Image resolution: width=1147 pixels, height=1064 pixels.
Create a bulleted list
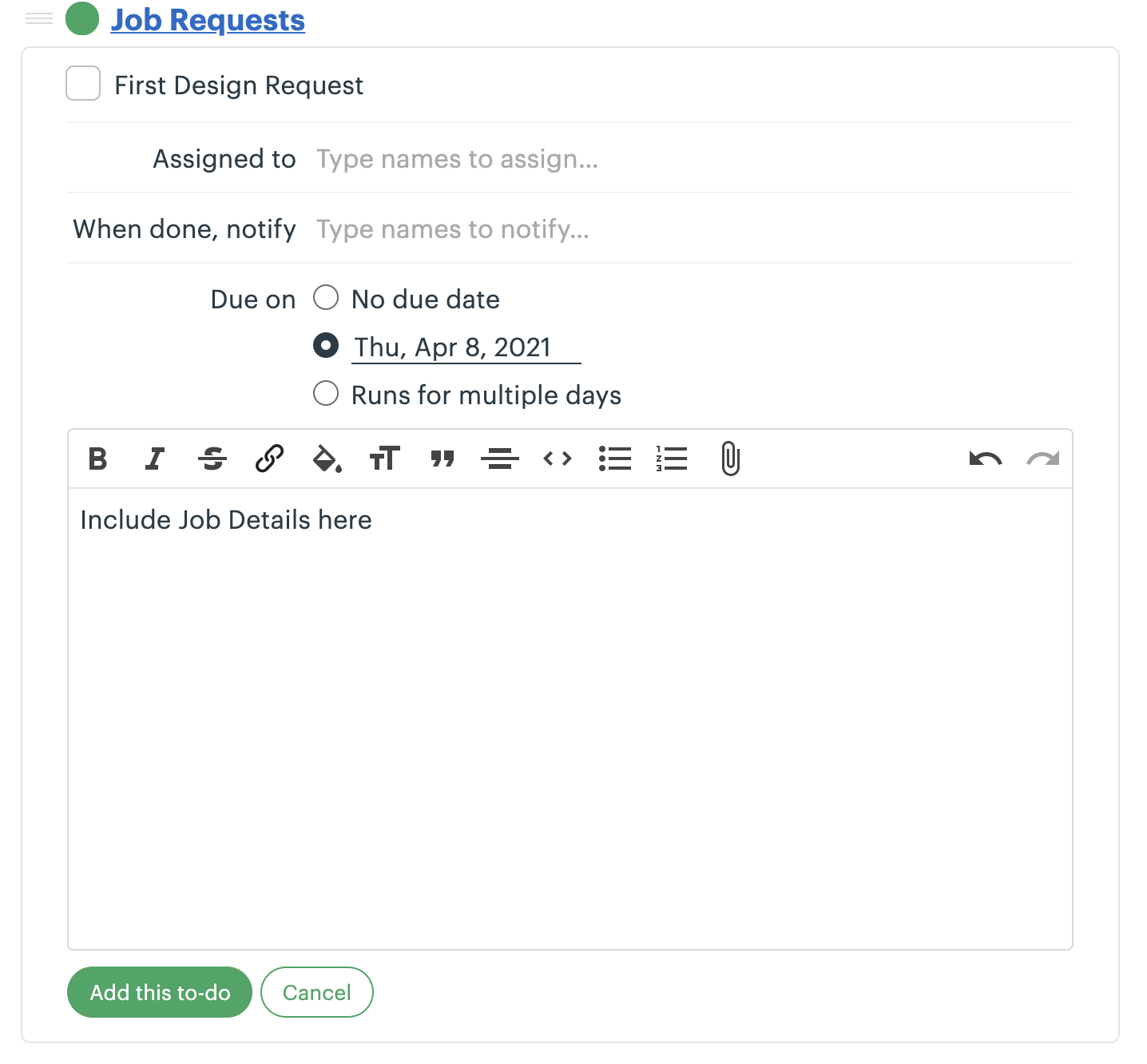click(x=615, y=459)
